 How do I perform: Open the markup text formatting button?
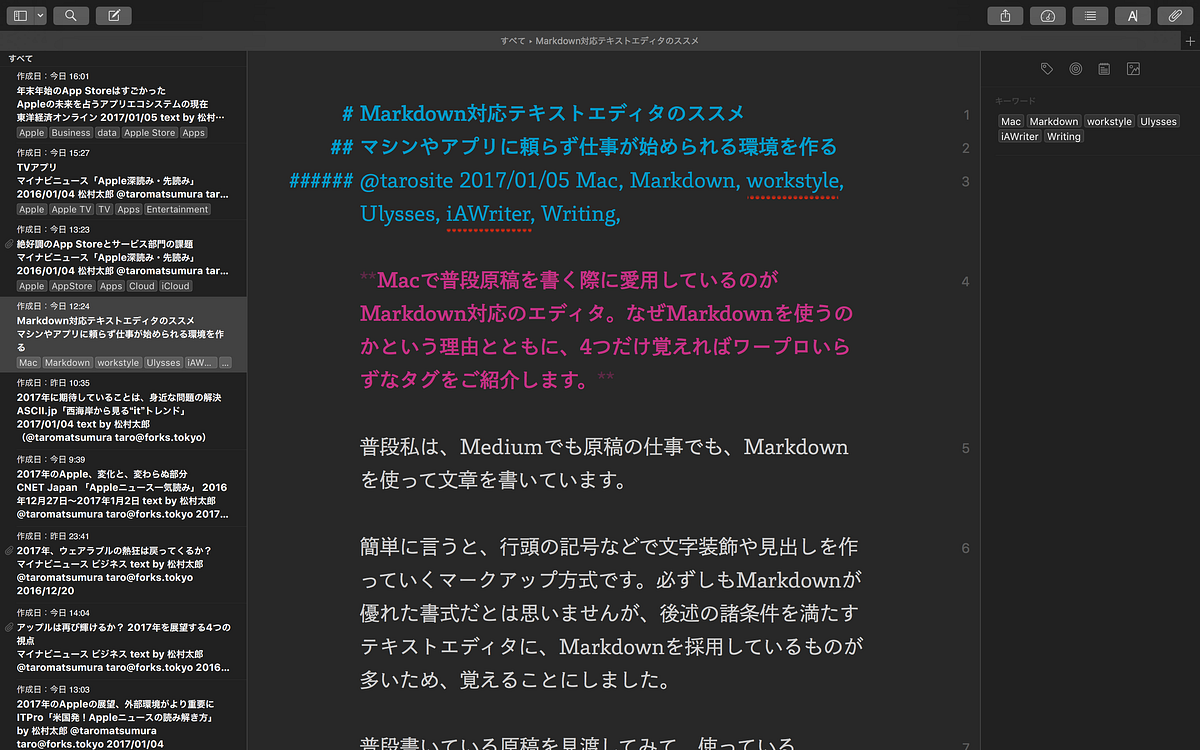[x=1133, y=16]
